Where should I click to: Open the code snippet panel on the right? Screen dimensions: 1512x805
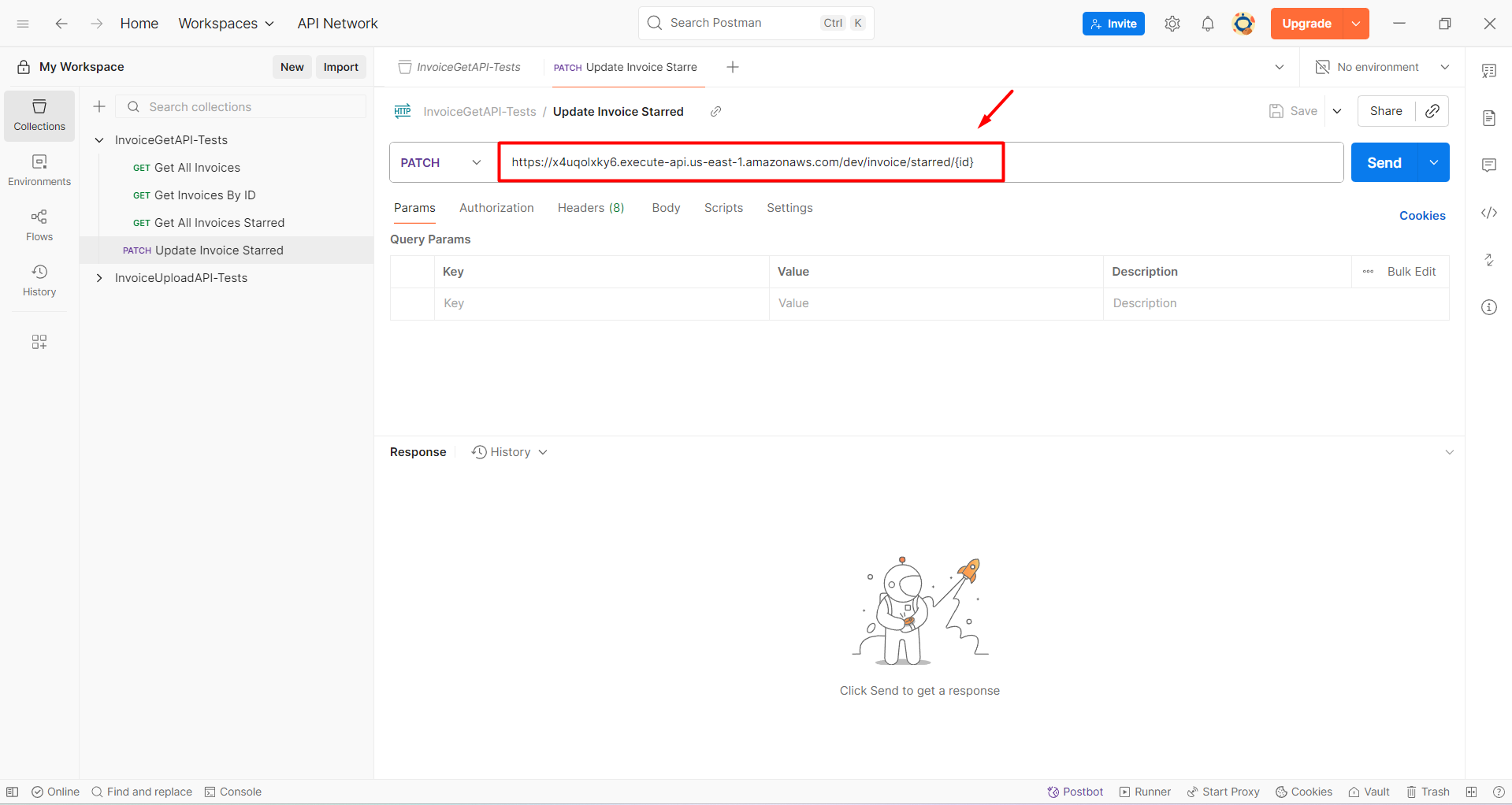pyautogui.click(x=1488, y=213)
